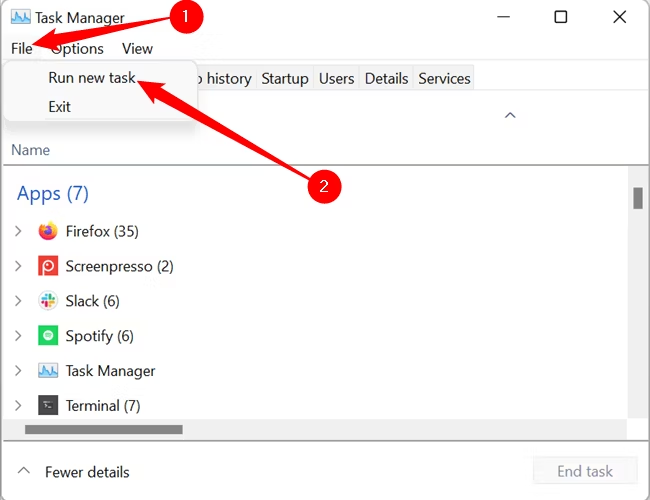
Task: Click the Slack app icon
Action: coord(48,301)
